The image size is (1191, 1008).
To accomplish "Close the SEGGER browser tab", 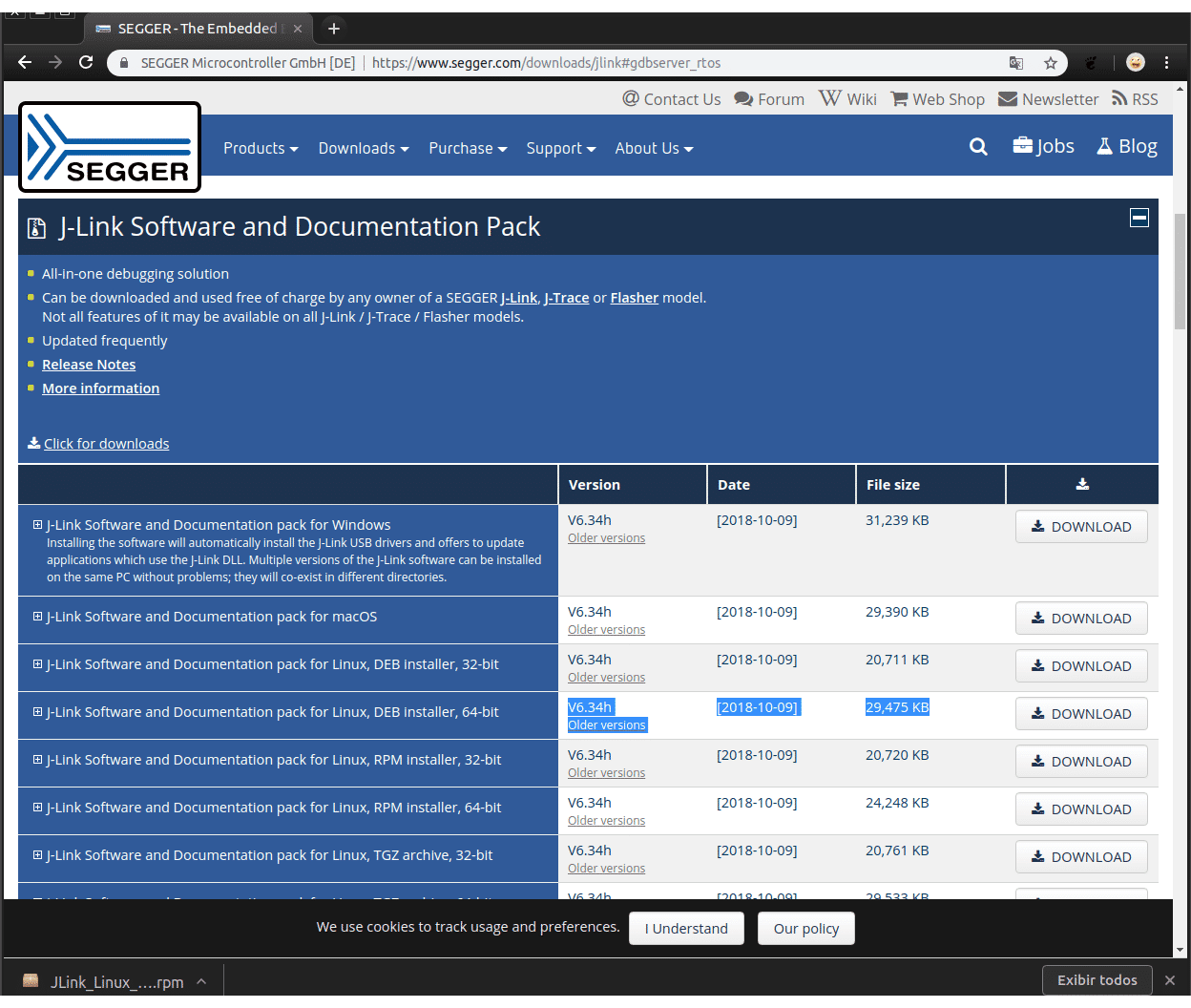I will coord(298,29).
